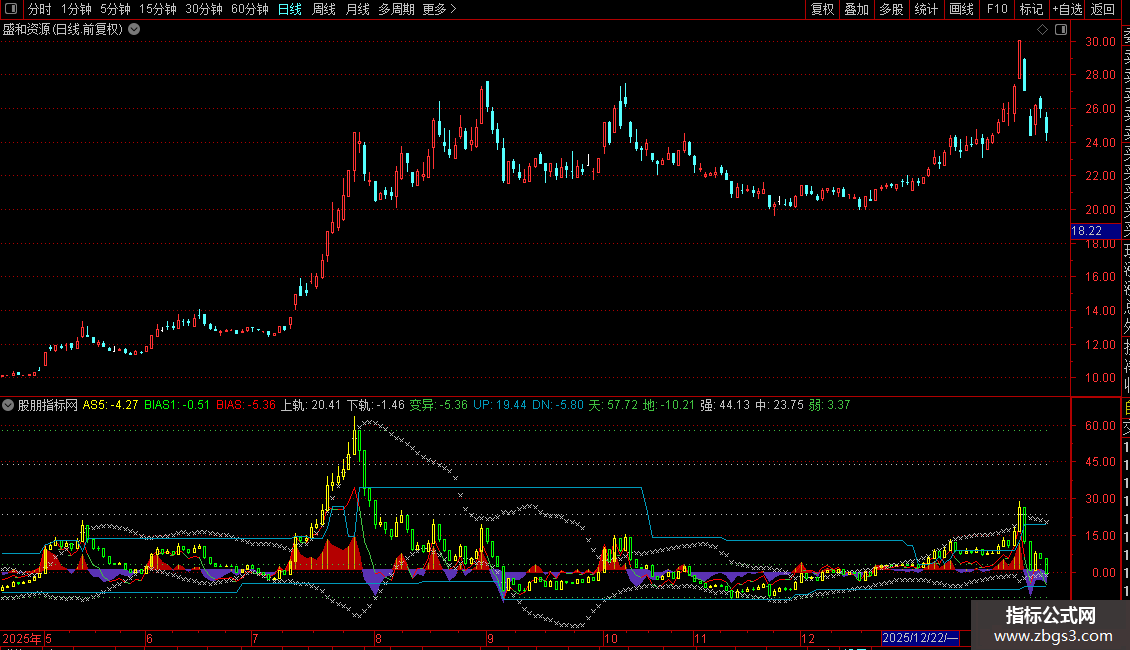Open the 股朋指标网 indicator dropdown arrow
The image size is (1130, 650).
pyautogui.click(x=8, y=405)
